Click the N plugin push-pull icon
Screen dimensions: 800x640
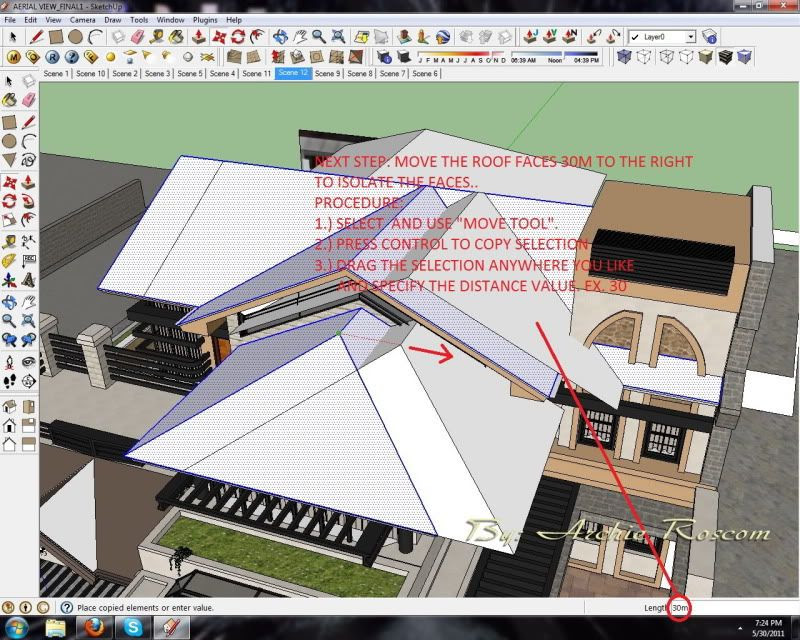(569, 37)
